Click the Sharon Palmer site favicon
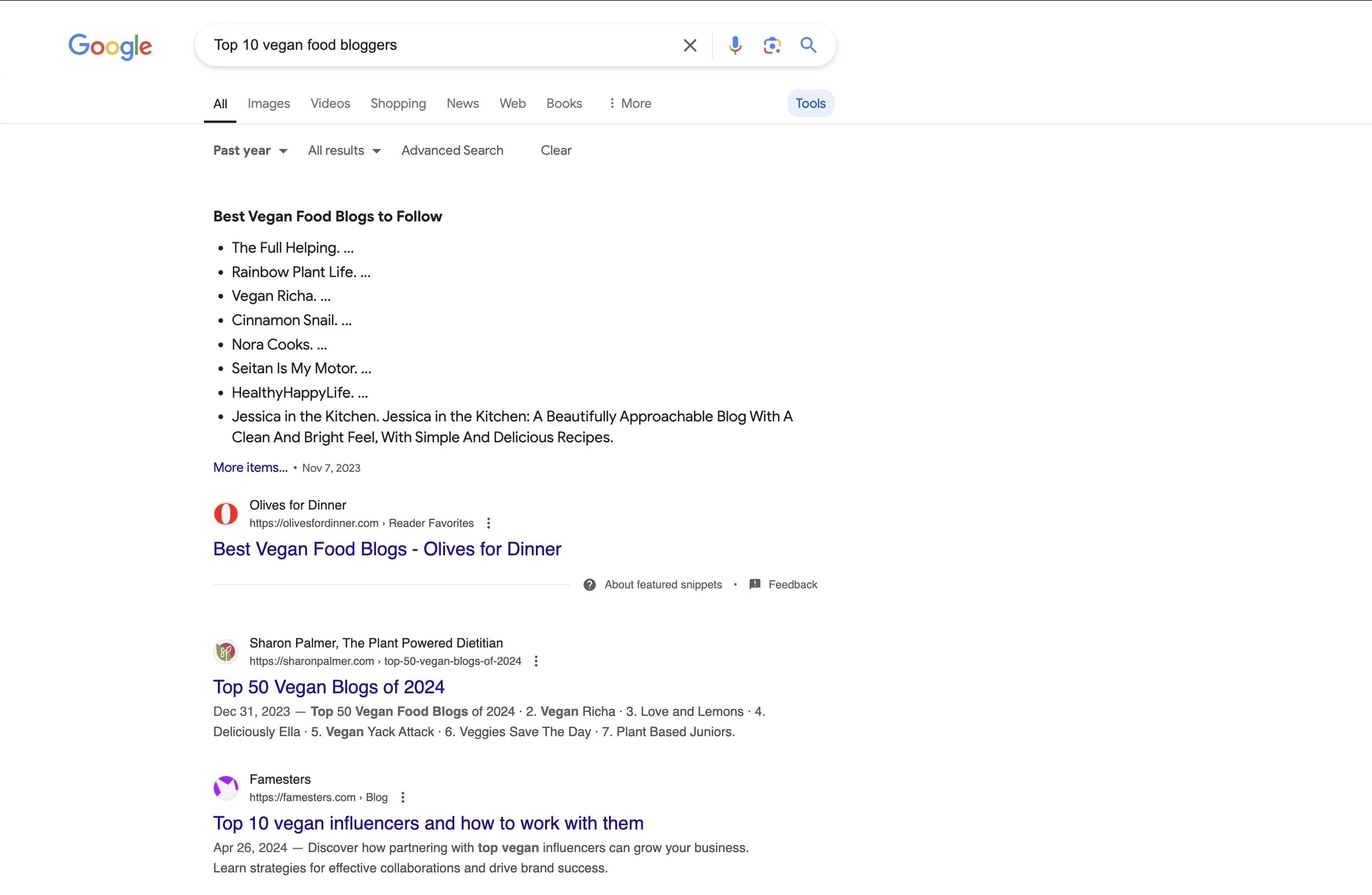 226,652
